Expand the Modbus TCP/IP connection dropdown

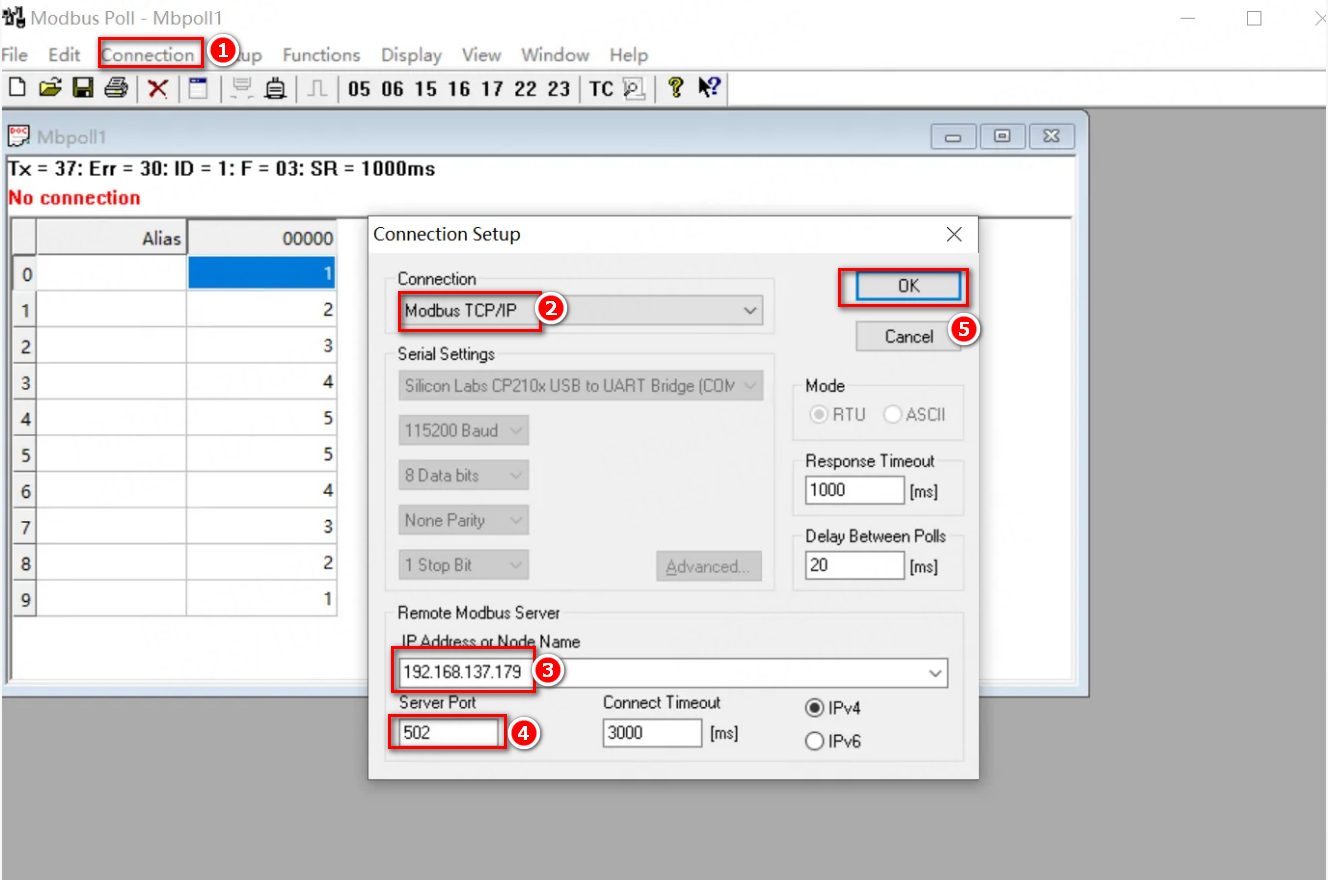[x=750, y=311]
